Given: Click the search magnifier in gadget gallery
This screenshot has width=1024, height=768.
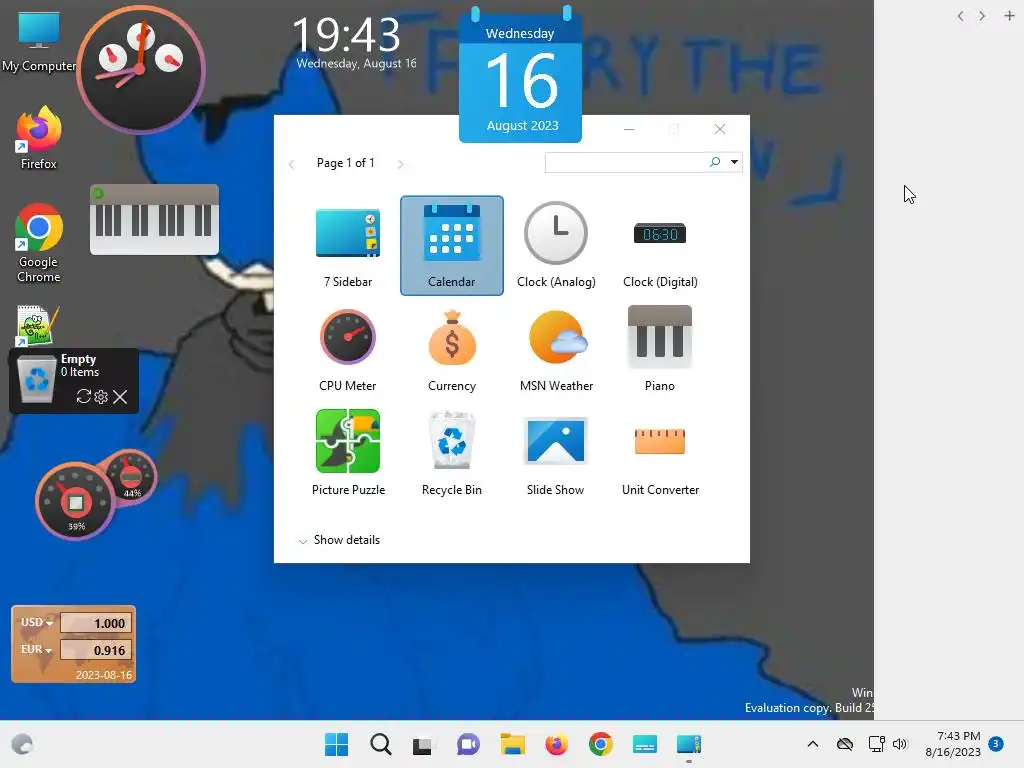Looking at the screenshot, I should [715, 162].
